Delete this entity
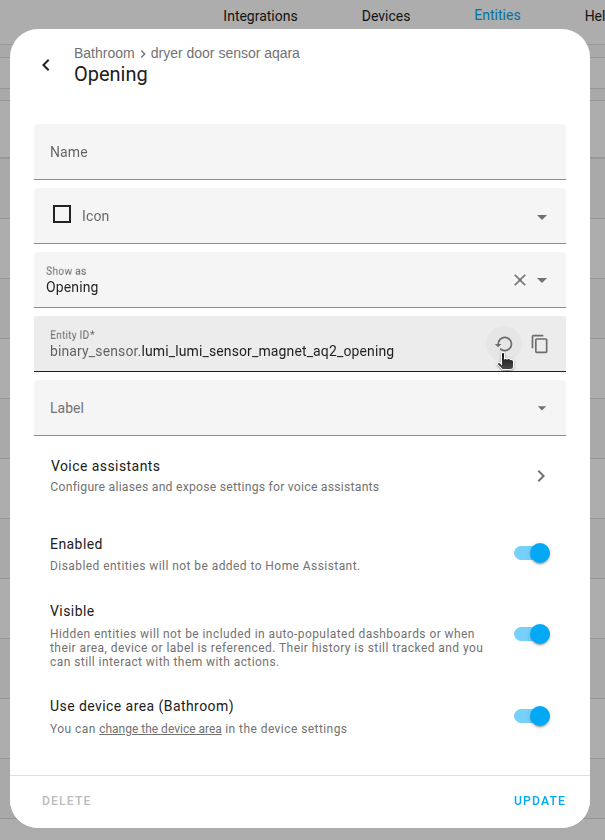The image size is (605, 840). click(x=66, y=800)
